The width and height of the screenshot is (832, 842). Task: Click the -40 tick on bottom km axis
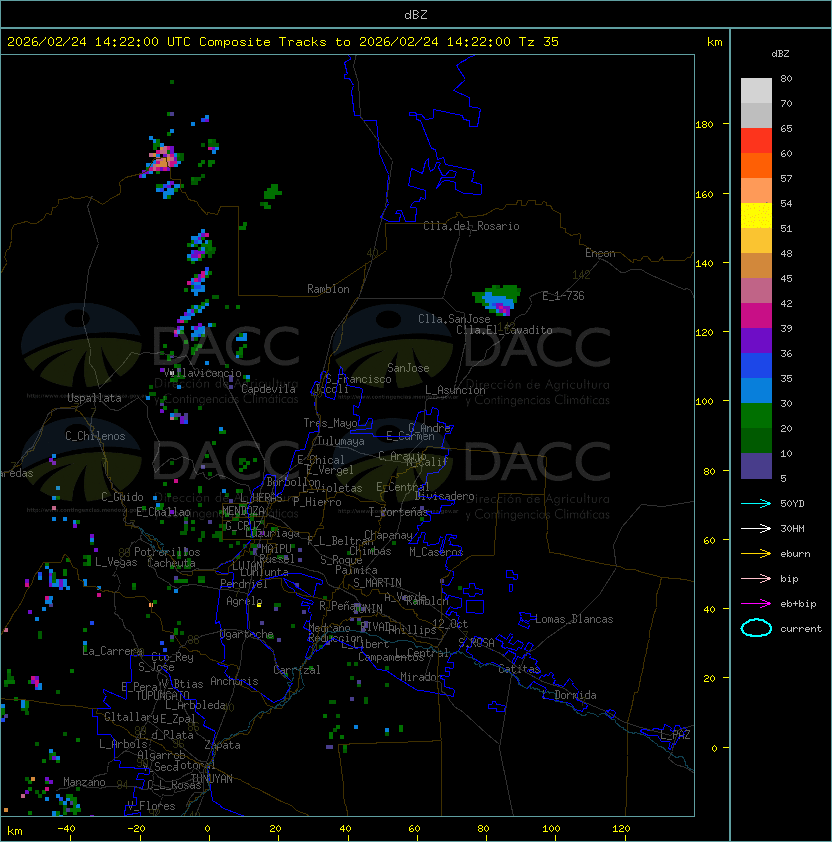click(x=66, y=829)
